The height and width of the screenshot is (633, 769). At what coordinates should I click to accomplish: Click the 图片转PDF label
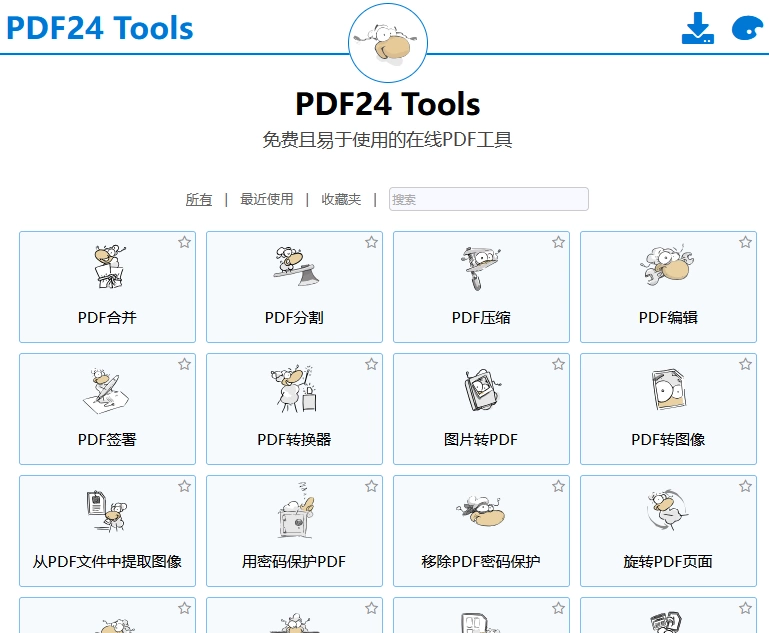coord(481,440)
